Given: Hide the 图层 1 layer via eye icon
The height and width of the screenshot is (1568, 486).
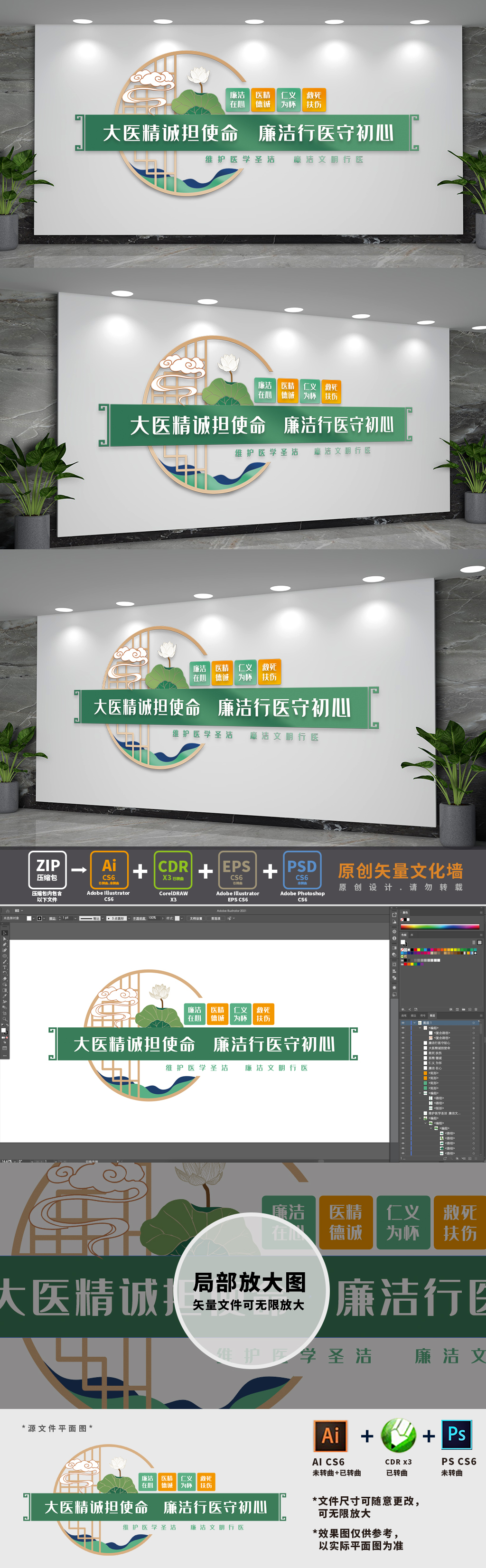Looking at the screenshot, I should [x=403, y=1023].
